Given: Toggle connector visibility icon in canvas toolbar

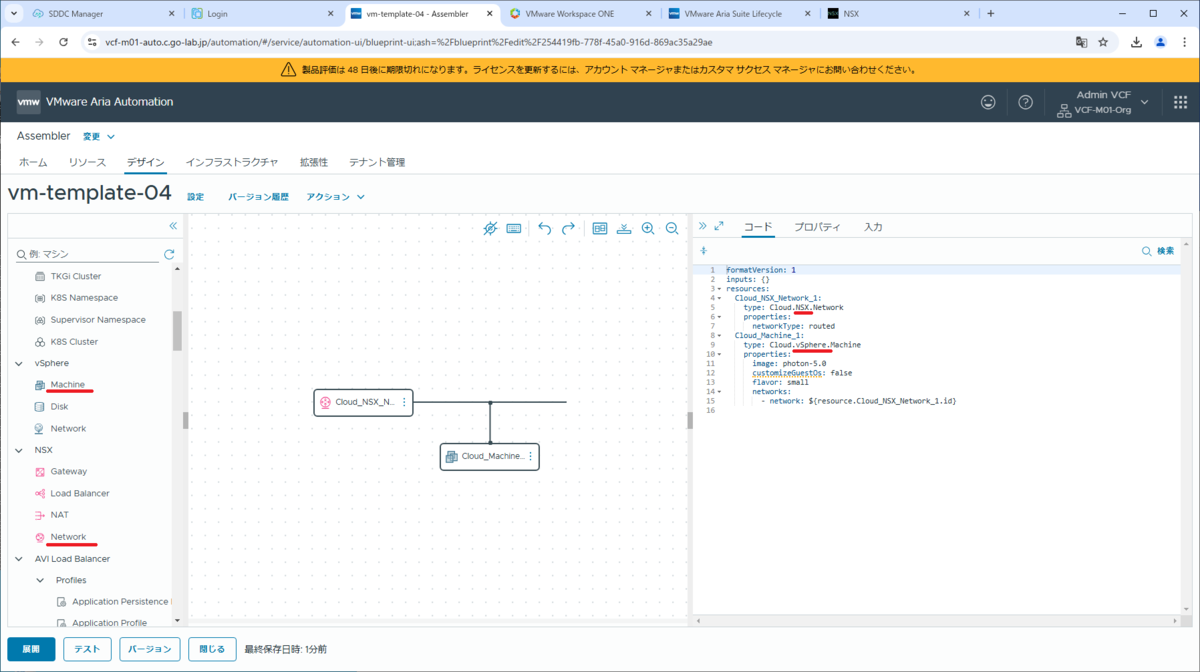Looking at the screenshot, I should click(490, 228).
